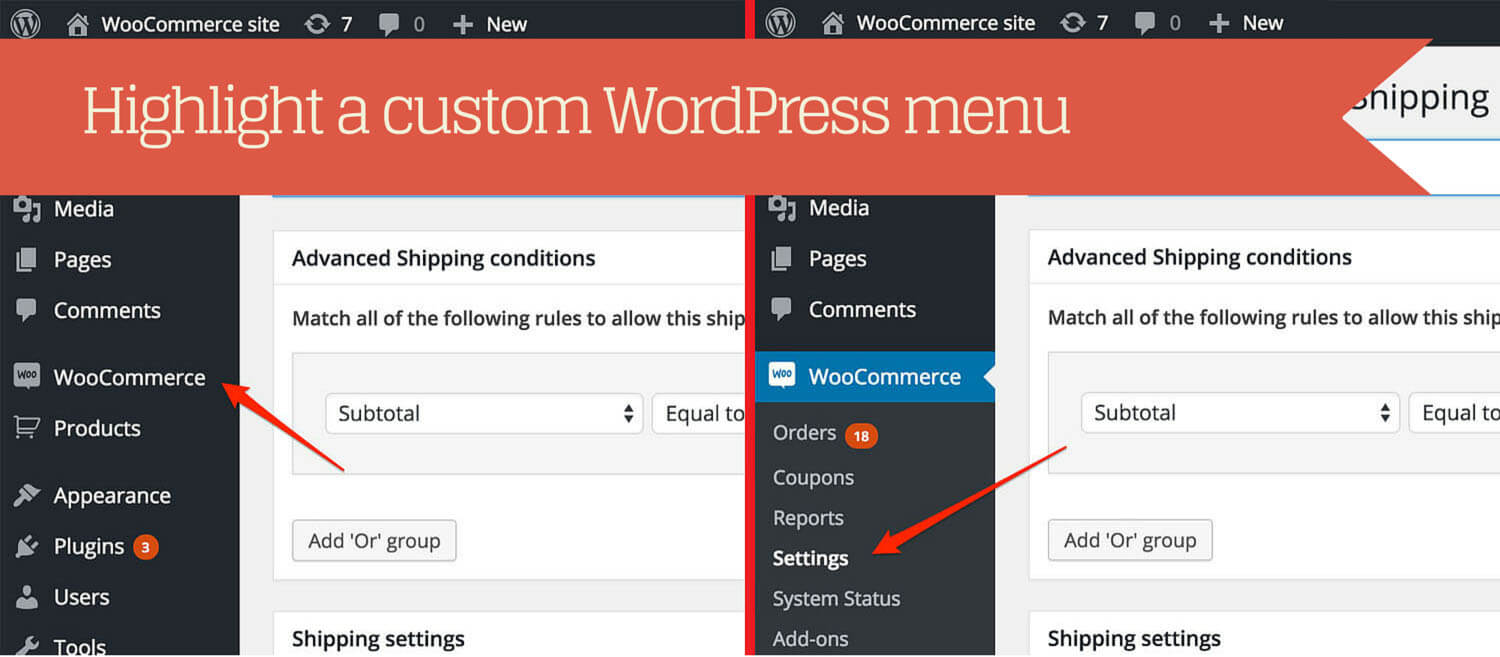This screenshot has height=657, width=1500.
Task: Click 'Shipping settings' heading, right screenshot
Action: [1134, 638]
